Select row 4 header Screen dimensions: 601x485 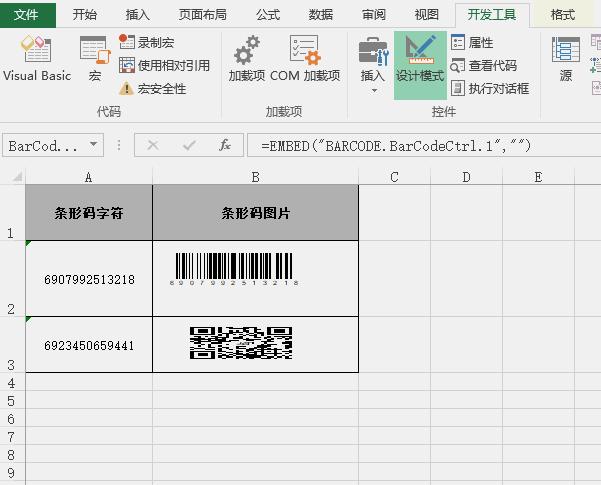click(x=12, y=383)
